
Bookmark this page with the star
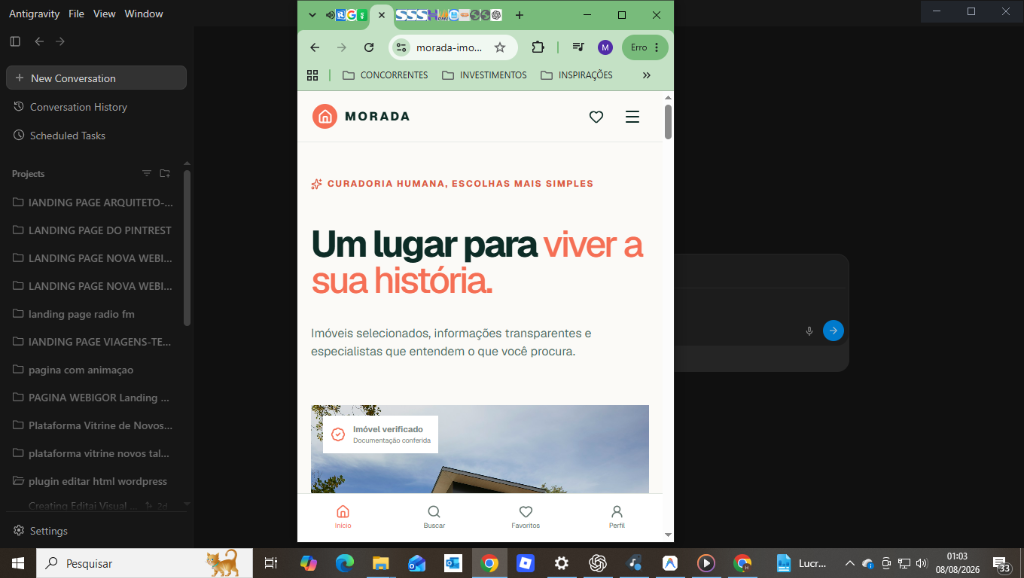click(500, 47)
